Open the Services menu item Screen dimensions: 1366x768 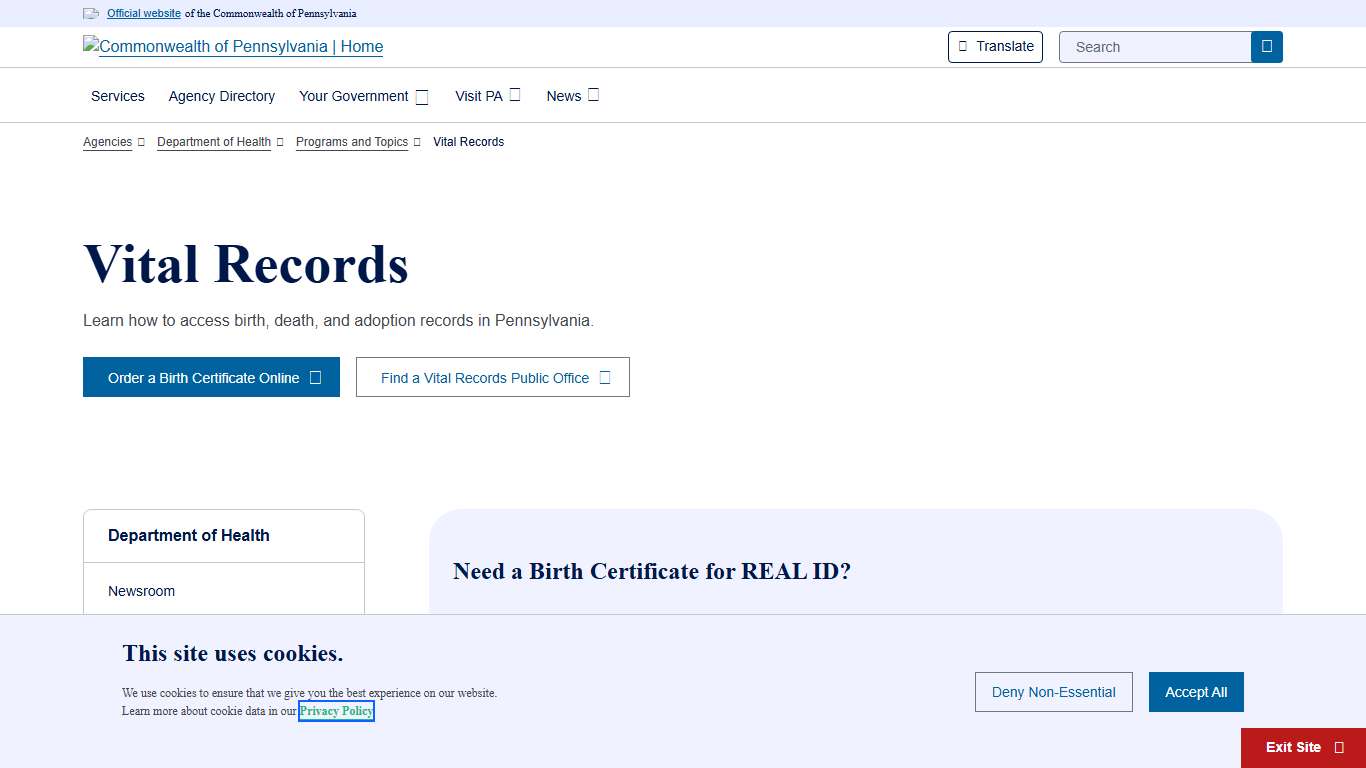(x=117, y=96)
